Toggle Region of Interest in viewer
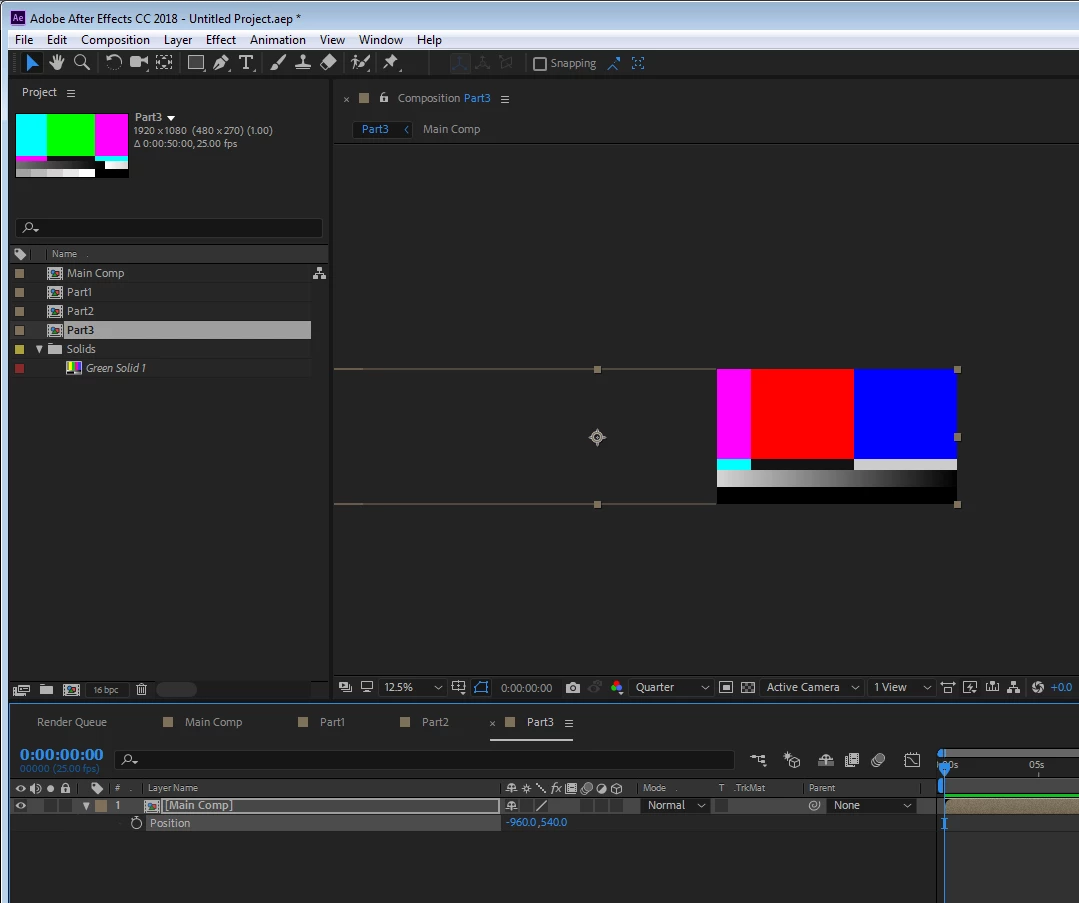Viewport: 1079px width, 903px height. pyautogui.click(x=726, y=688)
